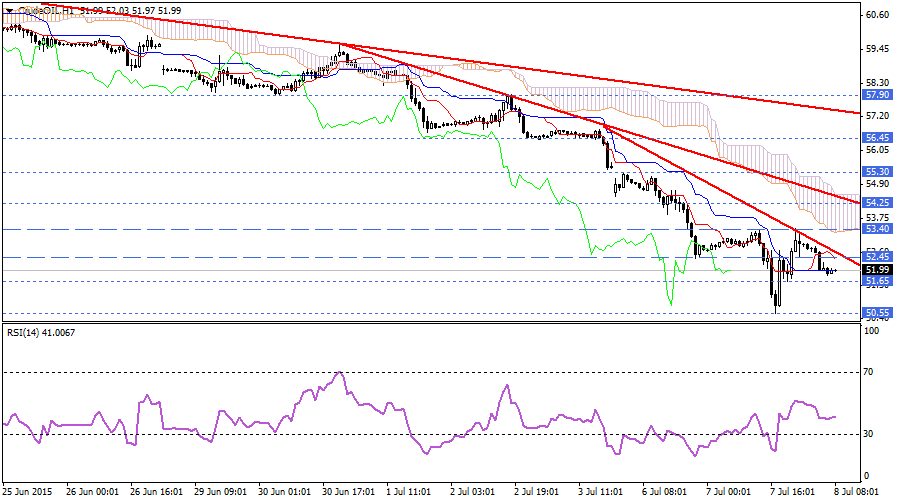Select the 52.45 price level tag

[876, 257]
